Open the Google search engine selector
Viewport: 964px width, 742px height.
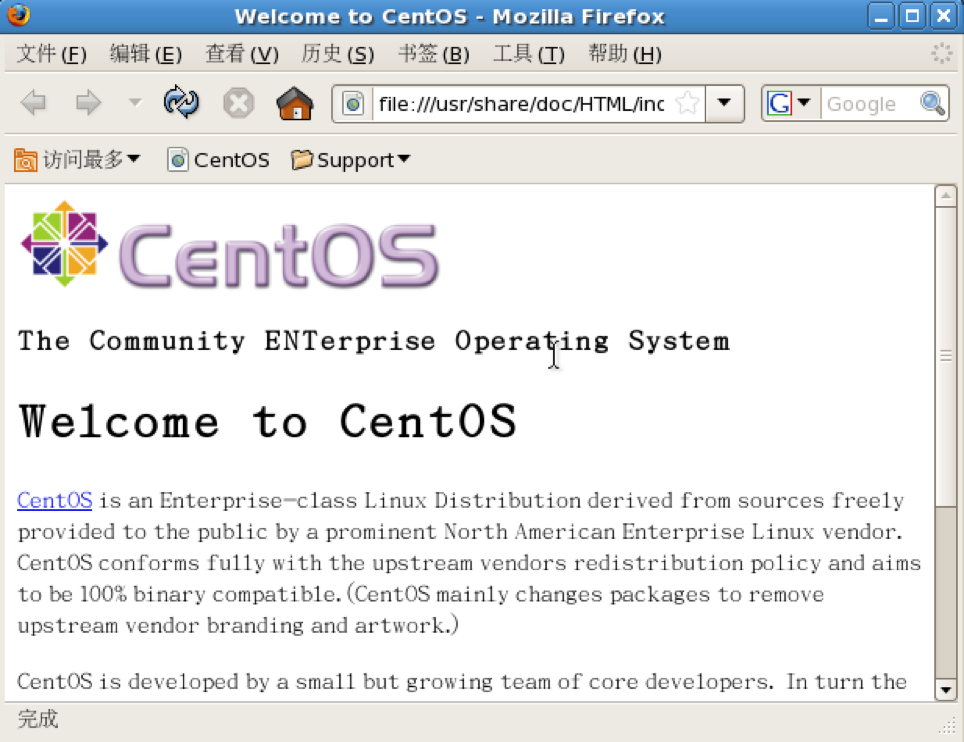[x=789, y=103]
